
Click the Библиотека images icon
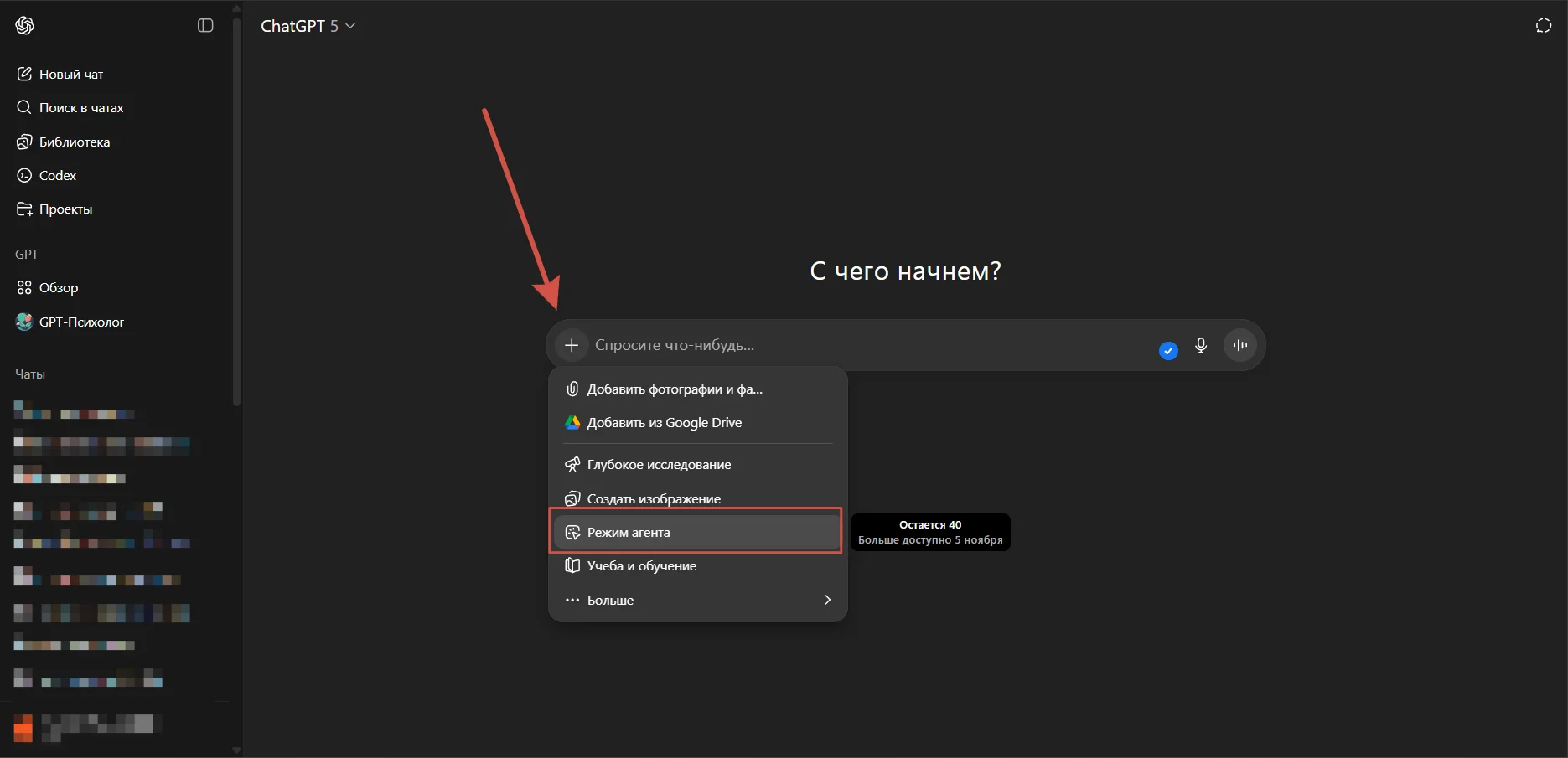coord(24,142)
